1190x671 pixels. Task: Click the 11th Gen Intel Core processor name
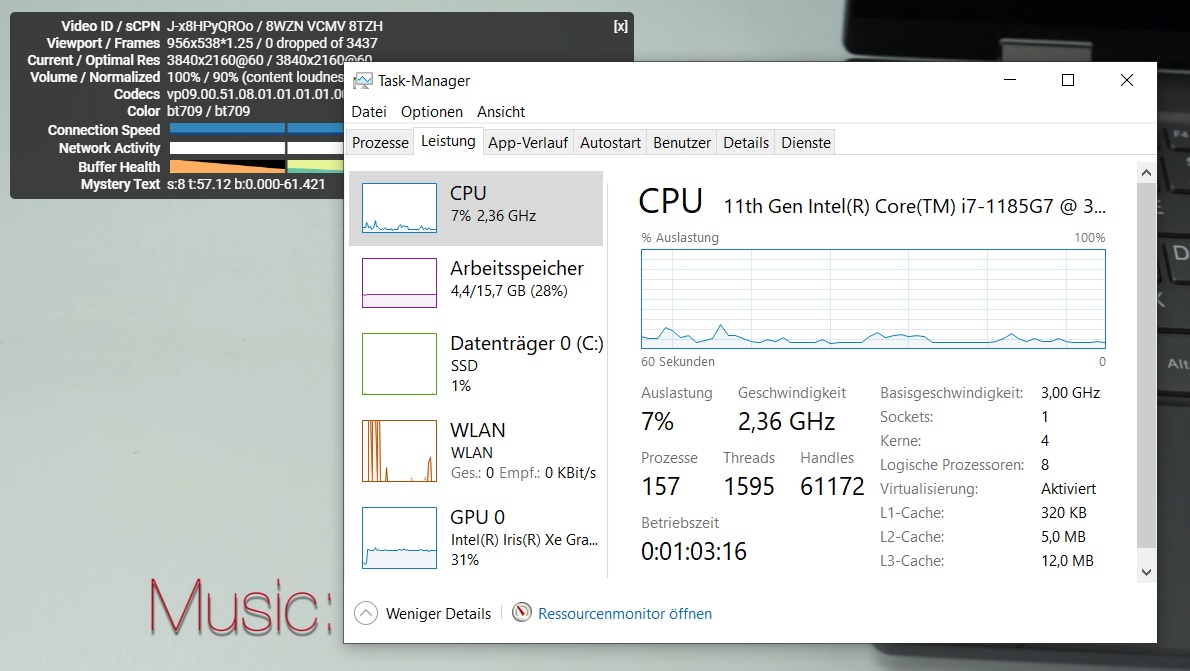915,206
